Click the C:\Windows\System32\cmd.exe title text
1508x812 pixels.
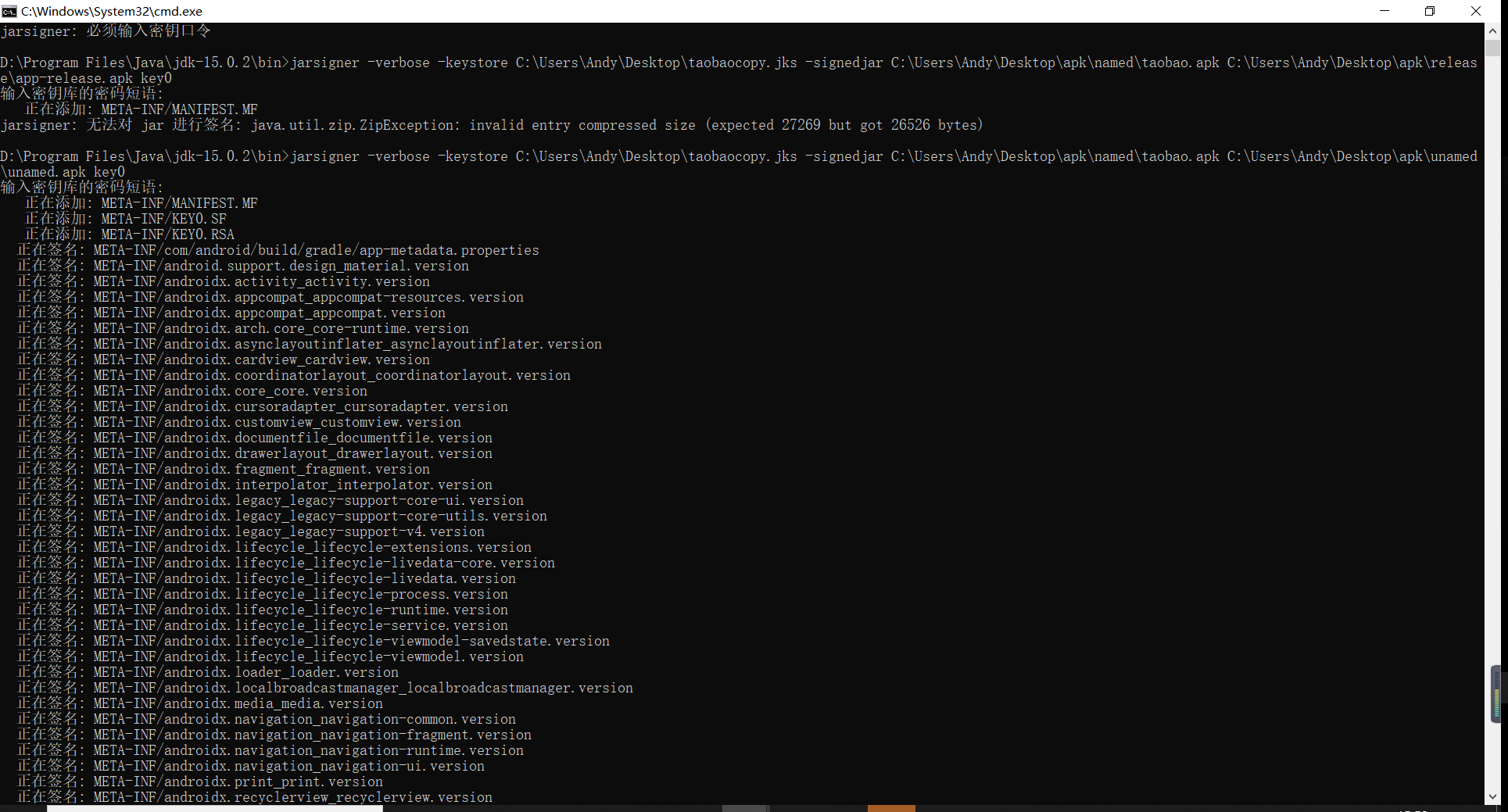click(x=112, y=11)
